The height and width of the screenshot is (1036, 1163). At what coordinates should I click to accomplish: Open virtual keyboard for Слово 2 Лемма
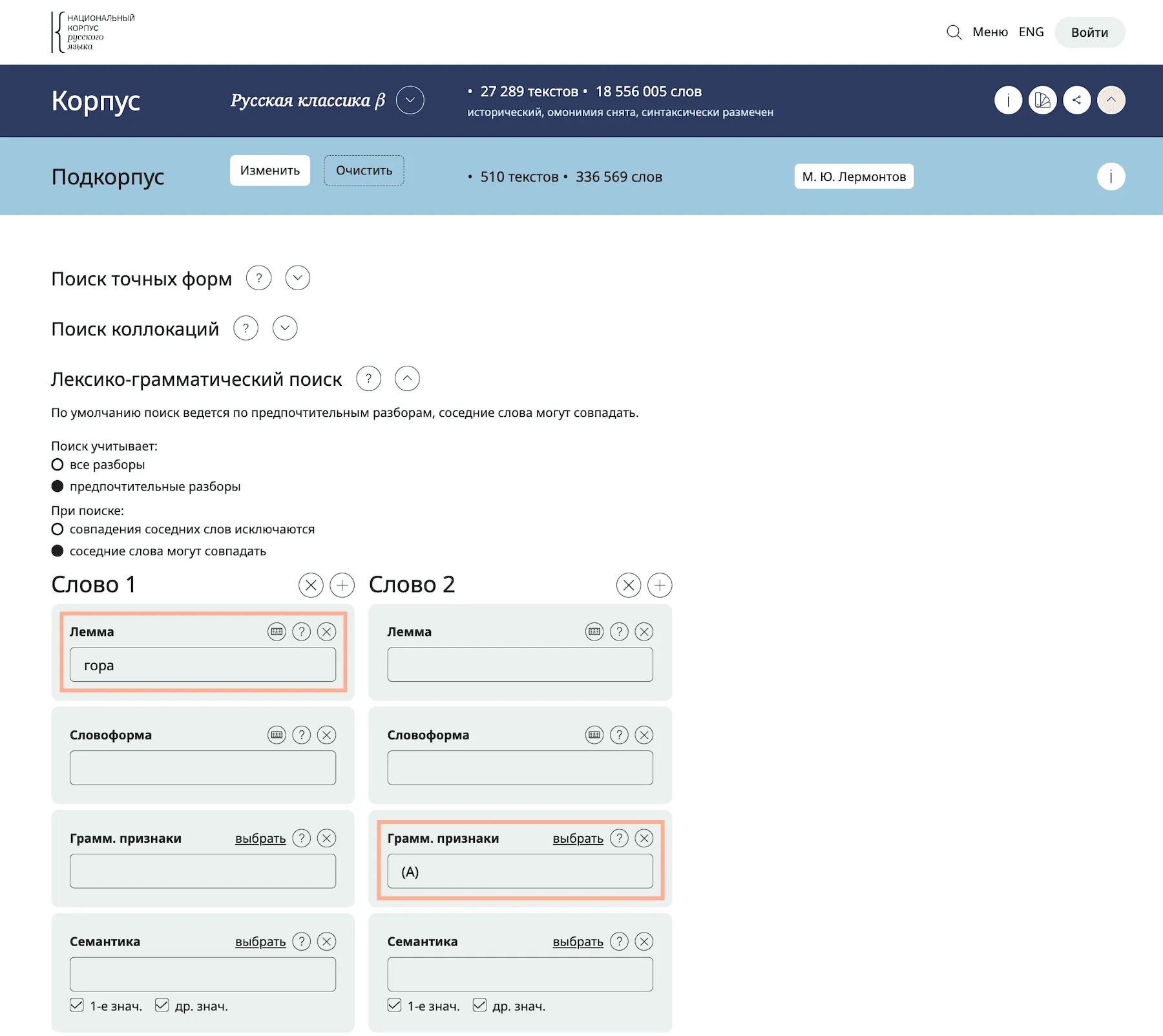coord(594,631)
